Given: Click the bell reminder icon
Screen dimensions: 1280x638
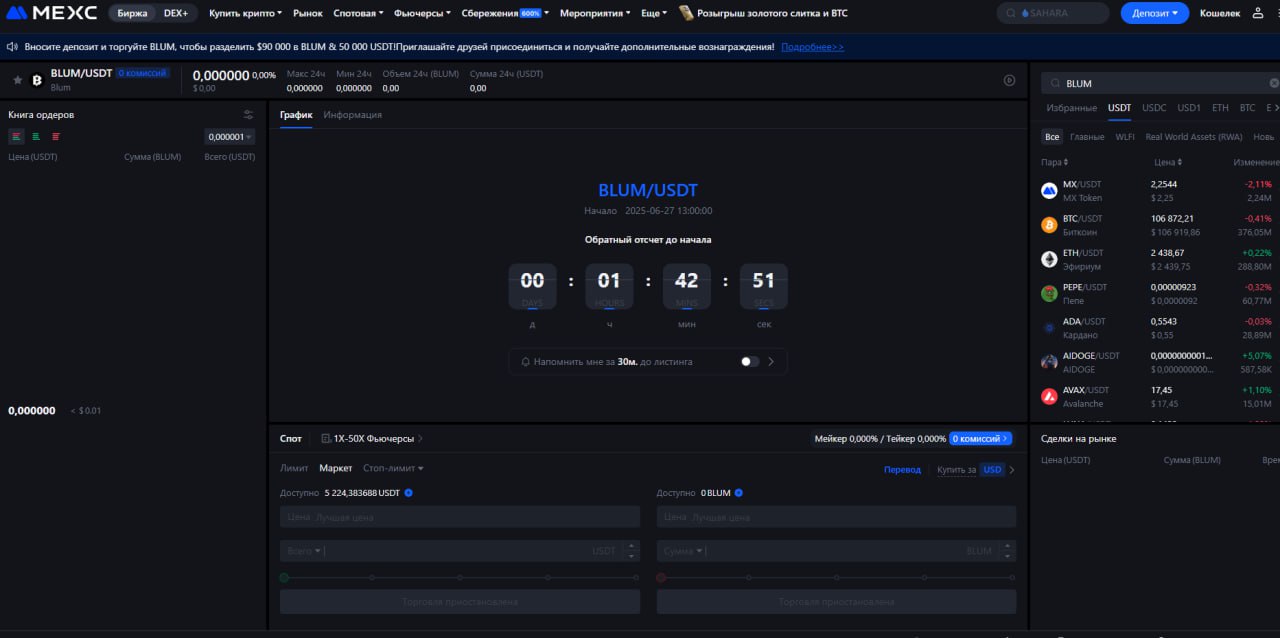Looking at the screenshot, I should coord(525,361).
